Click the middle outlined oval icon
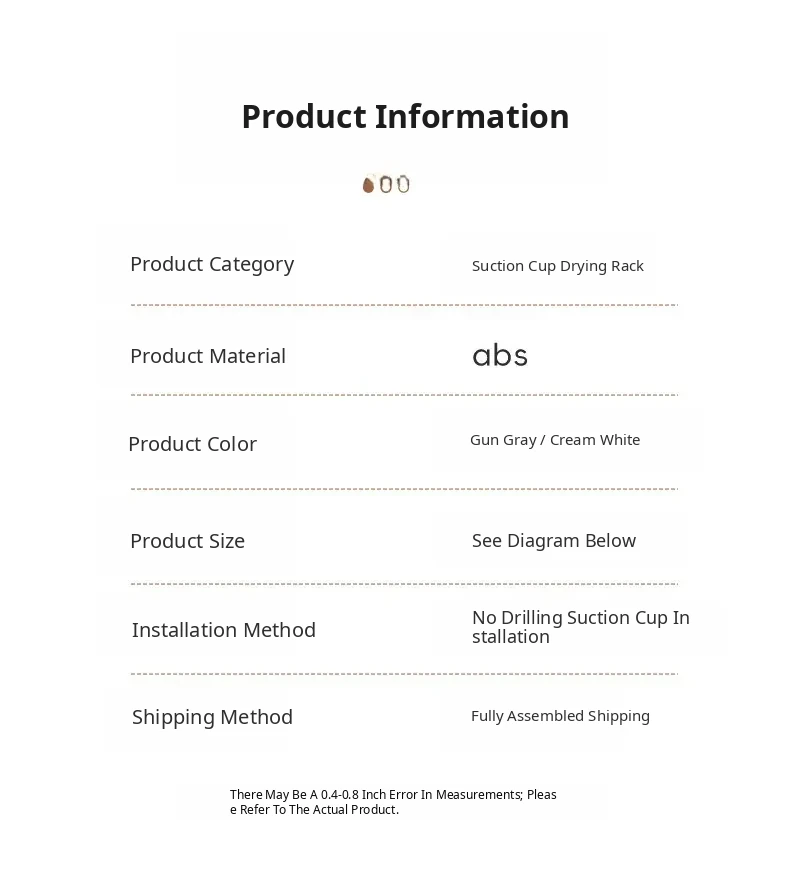Image resolution: width=790 pixels, height=879 pixels. (x=386, y=184)
